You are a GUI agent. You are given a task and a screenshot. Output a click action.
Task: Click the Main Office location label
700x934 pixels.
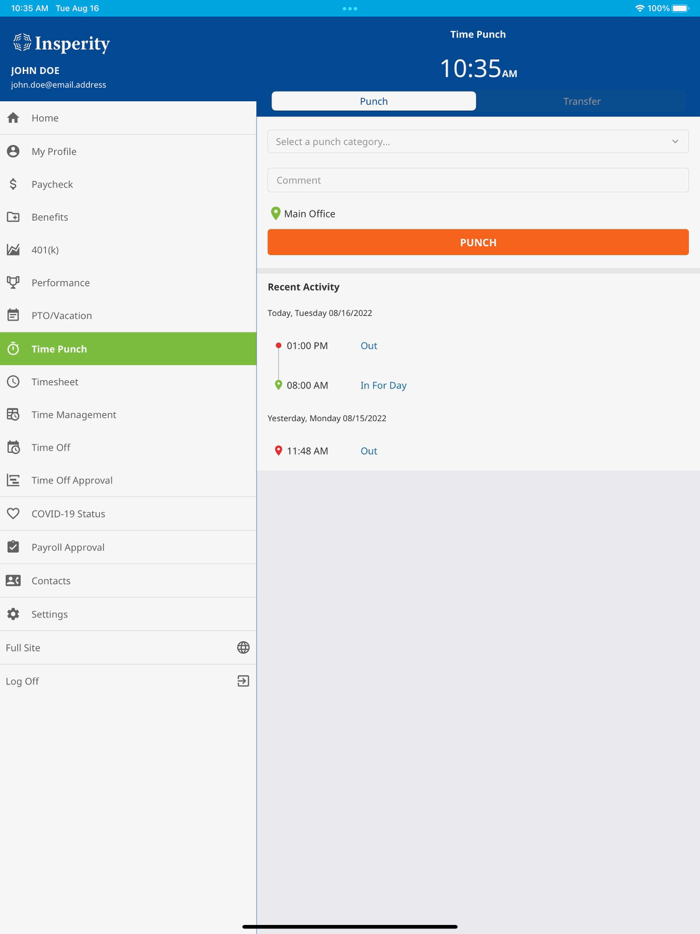[x=309, y=213]
